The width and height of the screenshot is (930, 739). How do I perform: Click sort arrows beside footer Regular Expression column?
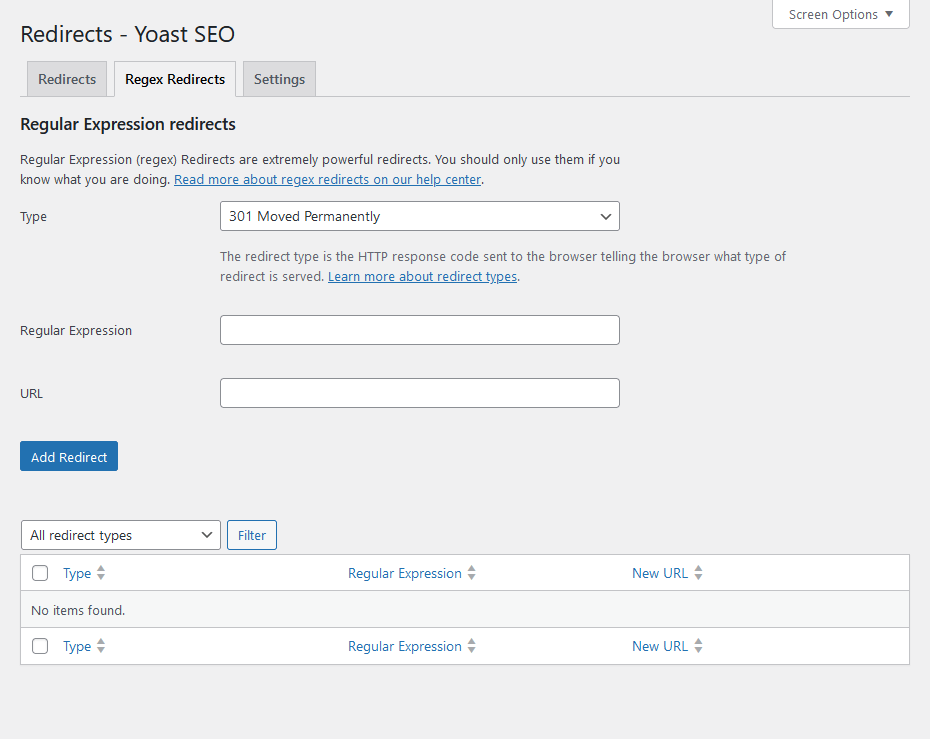(x=472, y=646)
